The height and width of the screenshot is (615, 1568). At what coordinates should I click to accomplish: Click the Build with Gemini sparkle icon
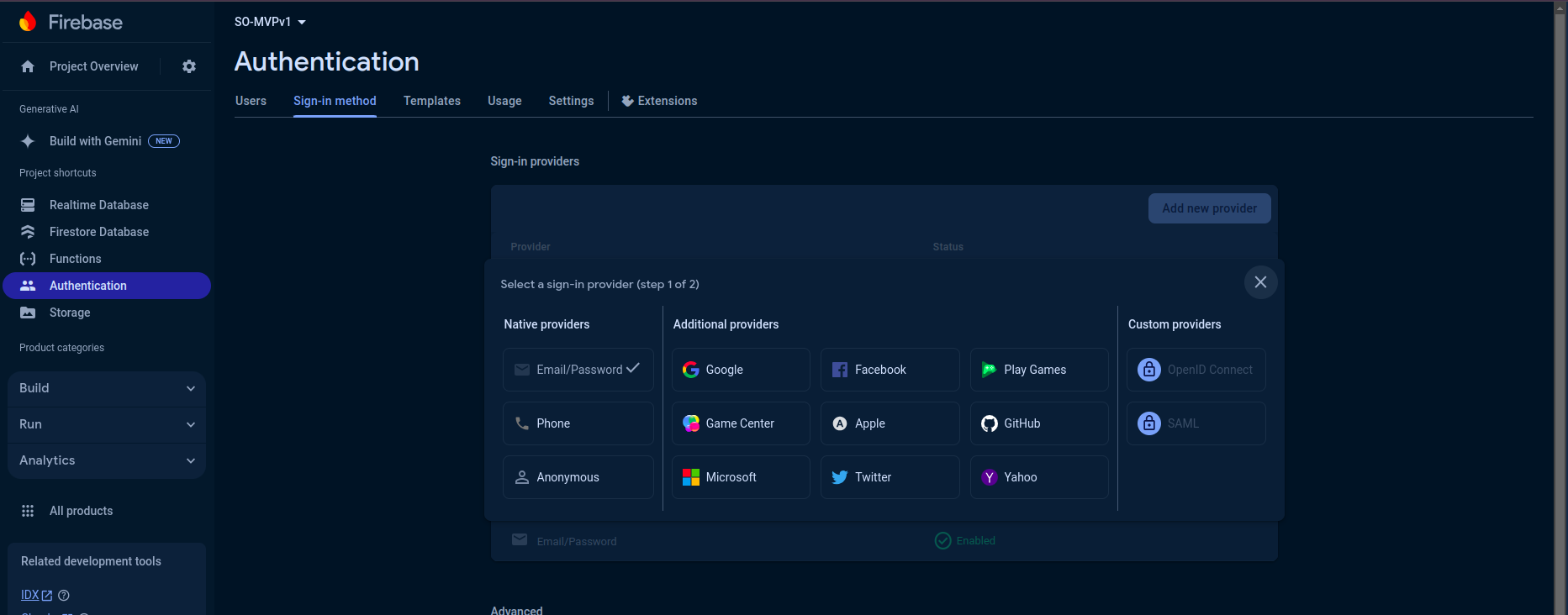[28, 141]
